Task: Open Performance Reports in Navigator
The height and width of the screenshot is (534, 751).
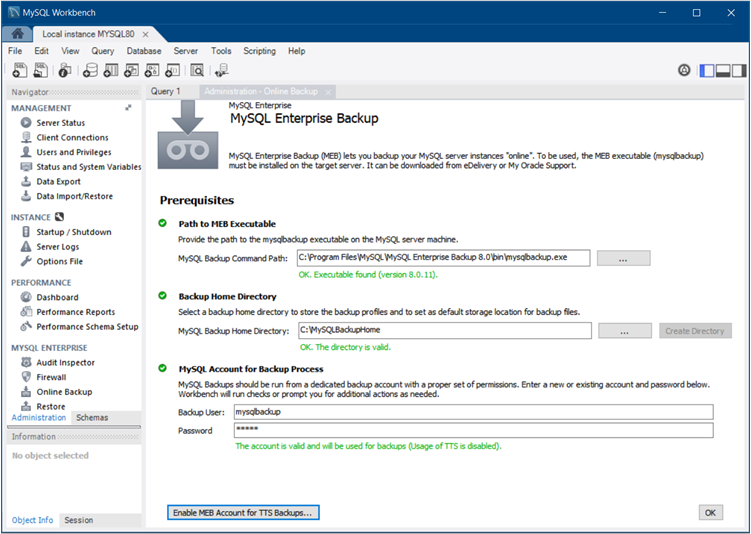Action: pos(75,312)
